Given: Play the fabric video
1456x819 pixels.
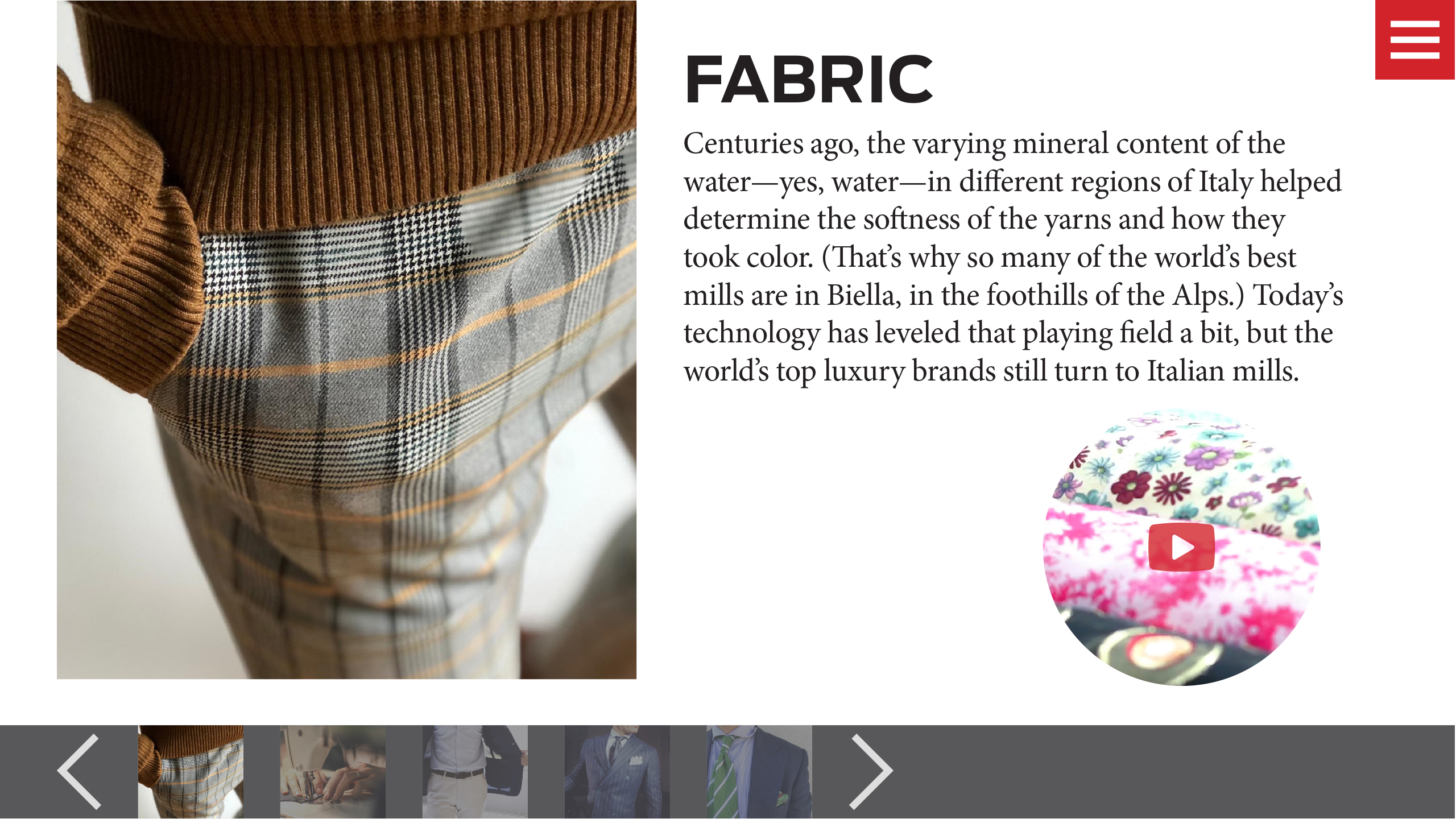Looking at the screenshot, I should (1181, 547).
